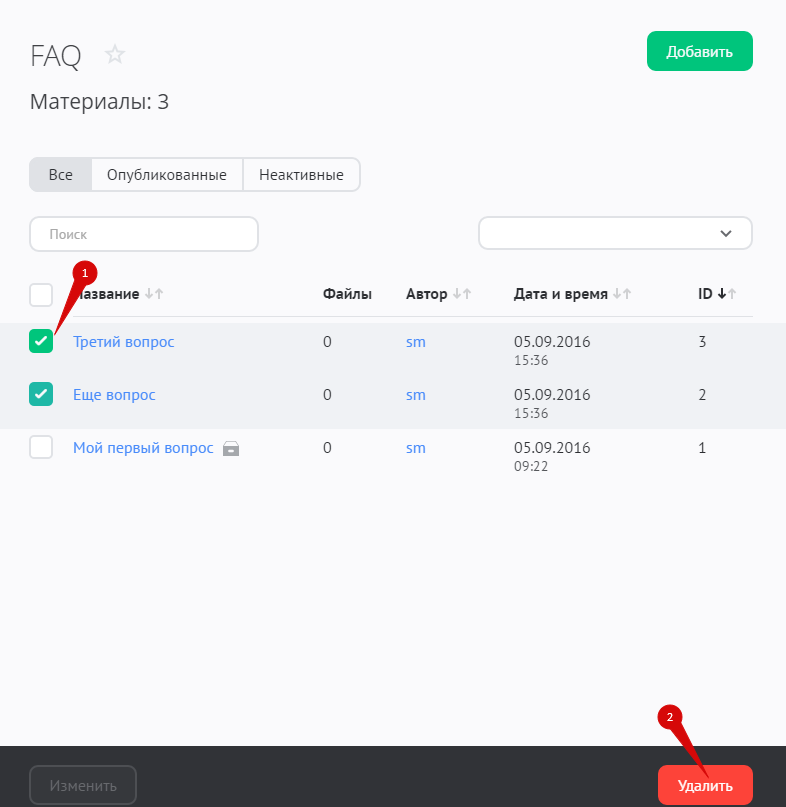Open the filter dropdown right of search
The height and width of the screenshot is (807, 786).
615,233
